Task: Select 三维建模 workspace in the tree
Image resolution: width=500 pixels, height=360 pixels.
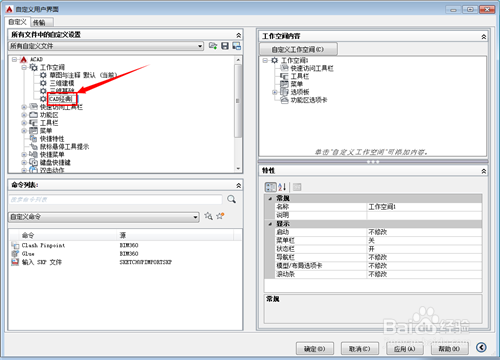Action: [62, 83]
